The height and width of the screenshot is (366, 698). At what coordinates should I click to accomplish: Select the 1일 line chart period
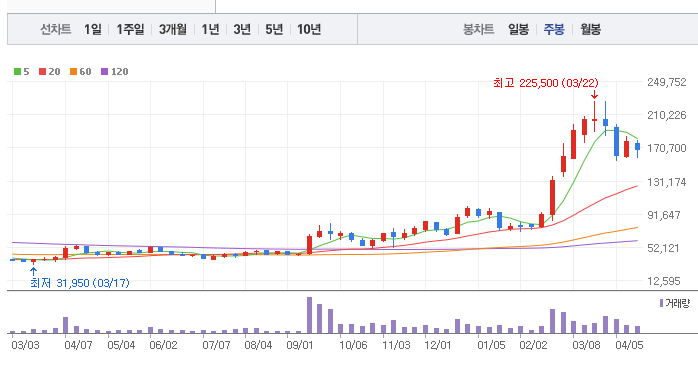(x=93, y=29)
